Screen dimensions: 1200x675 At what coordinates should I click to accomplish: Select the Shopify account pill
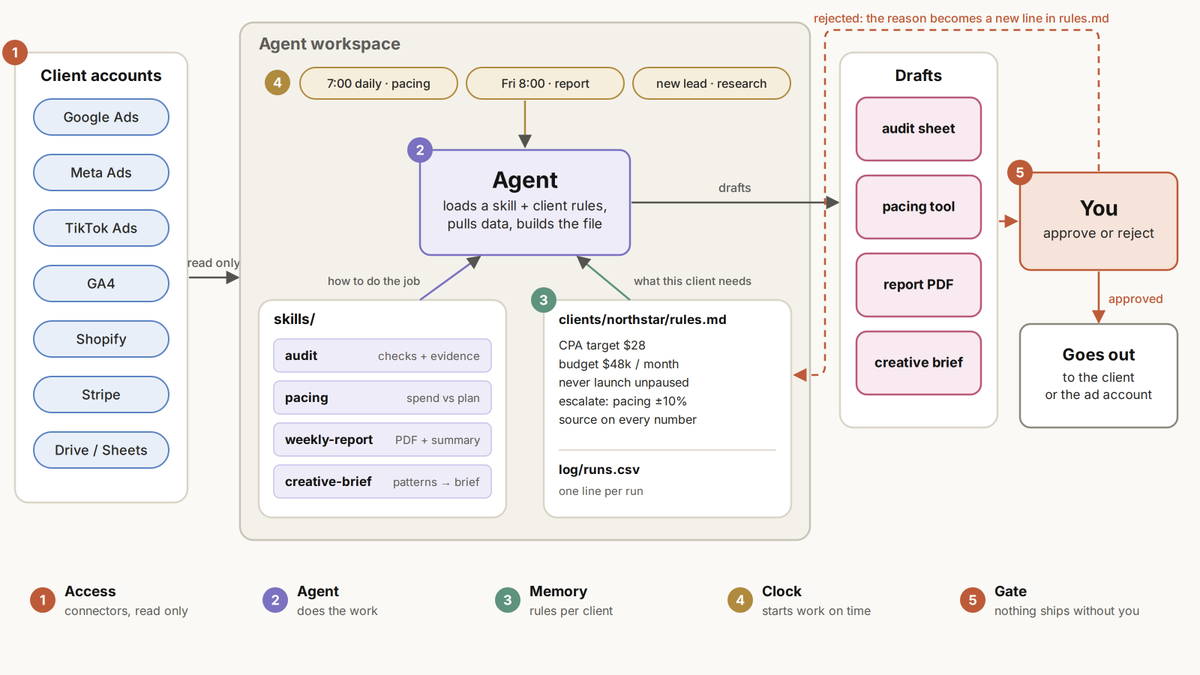coord(101,339)
